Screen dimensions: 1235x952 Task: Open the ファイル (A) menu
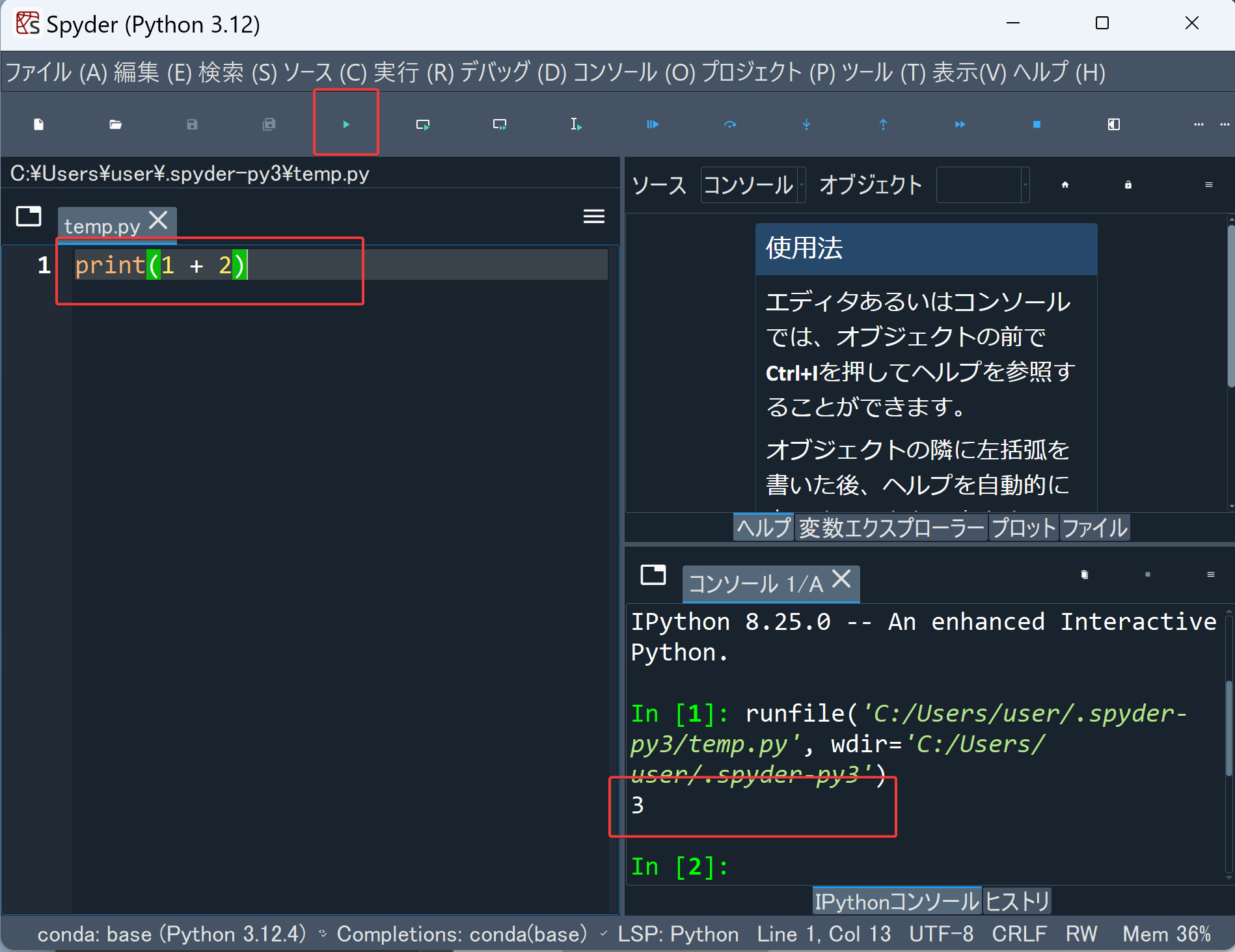[56, 72]
